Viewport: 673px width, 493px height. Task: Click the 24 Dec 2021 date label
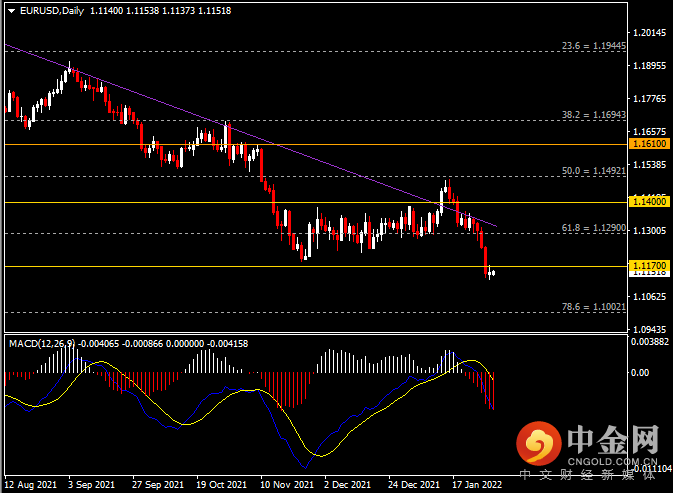tap(414, 485)
